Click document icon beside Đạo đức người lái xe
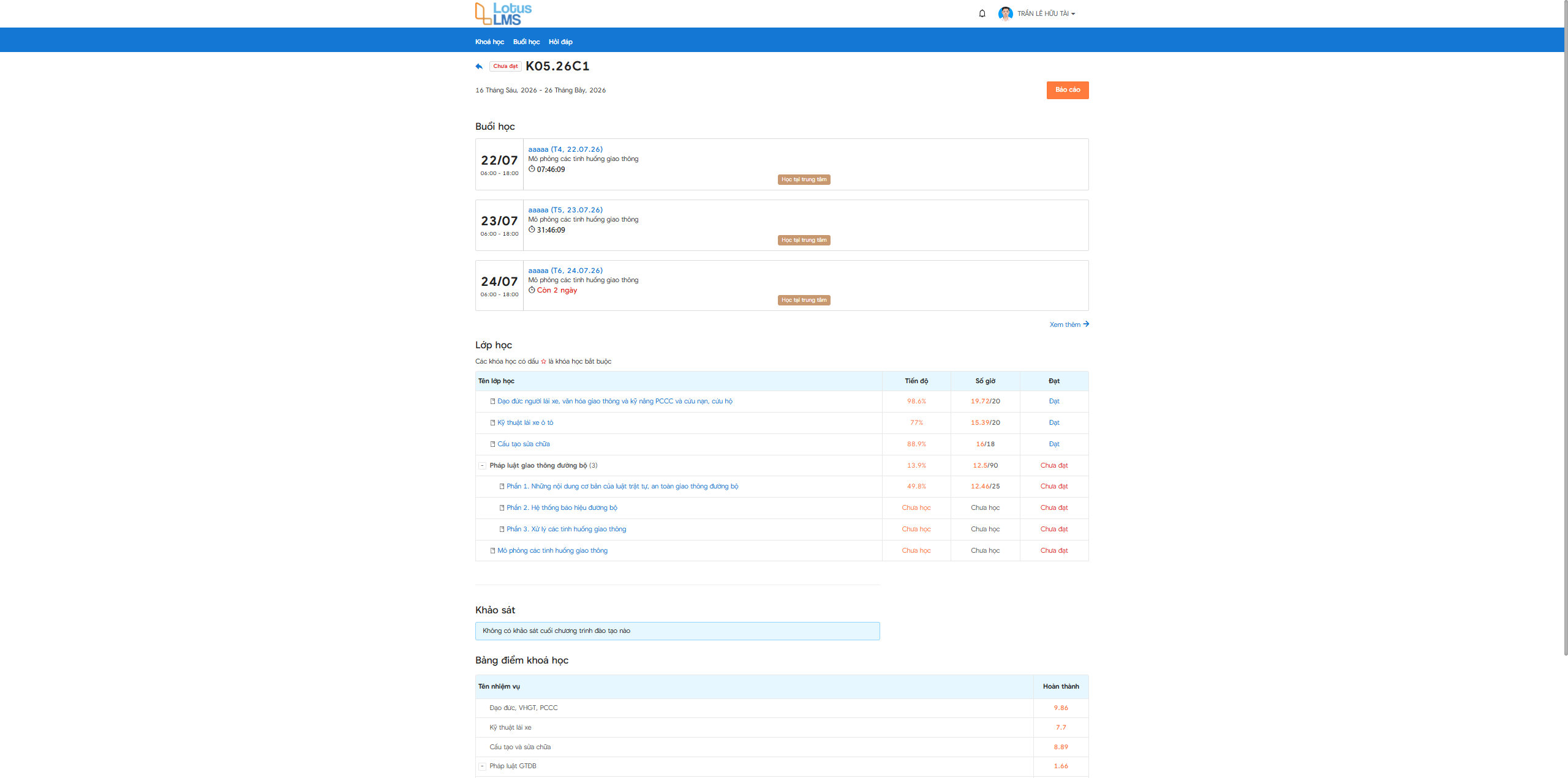1568x778 pixels. [x=492, y=402]
